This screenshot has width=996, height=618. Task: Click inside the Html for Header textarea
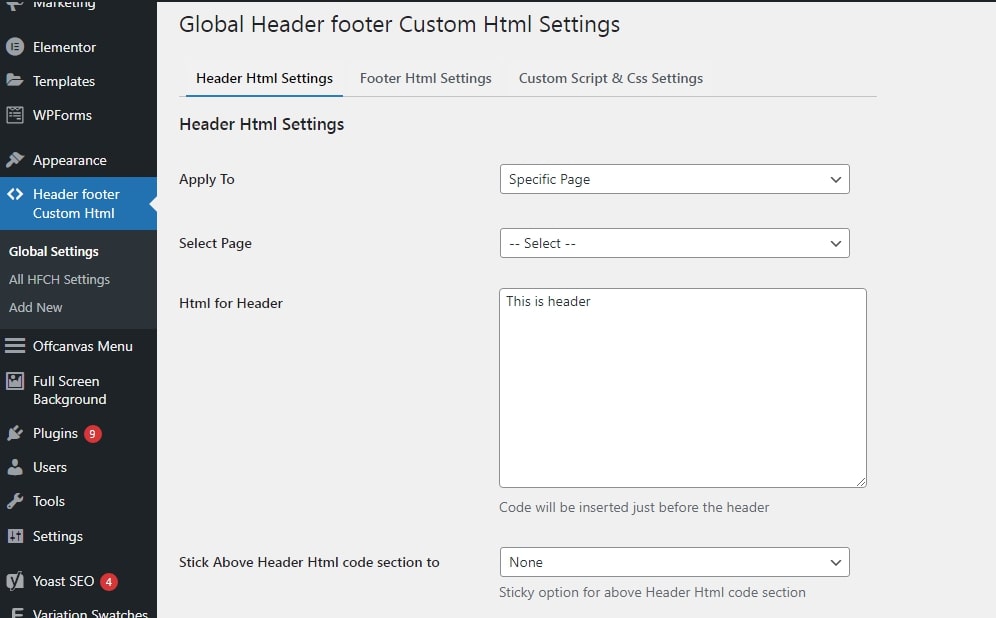(x=682, y=388)
